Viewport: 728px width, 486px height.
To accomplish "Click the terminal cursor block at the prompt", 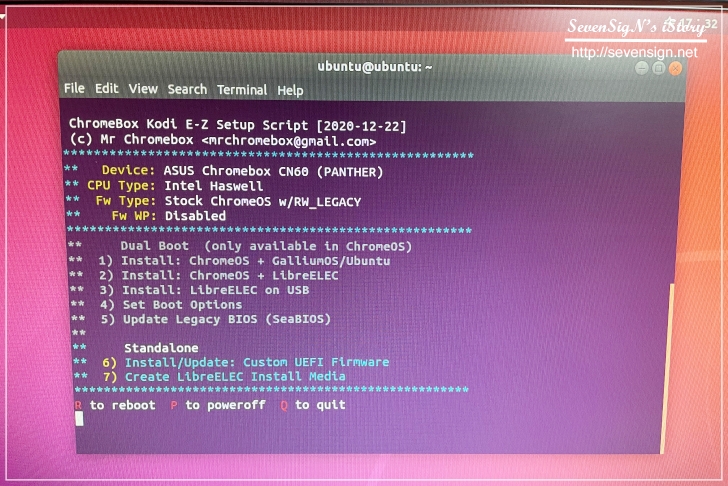I will 79,419.
